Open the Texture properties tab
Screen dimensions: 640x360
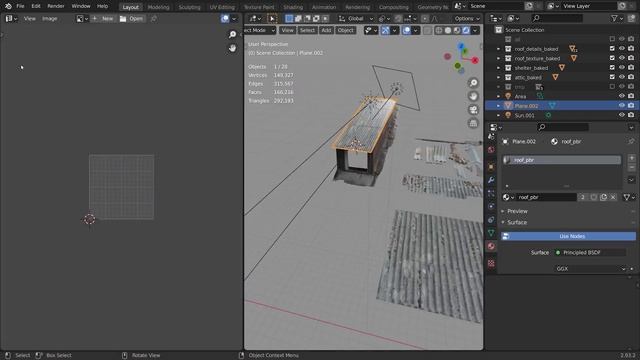pos(491,263)
